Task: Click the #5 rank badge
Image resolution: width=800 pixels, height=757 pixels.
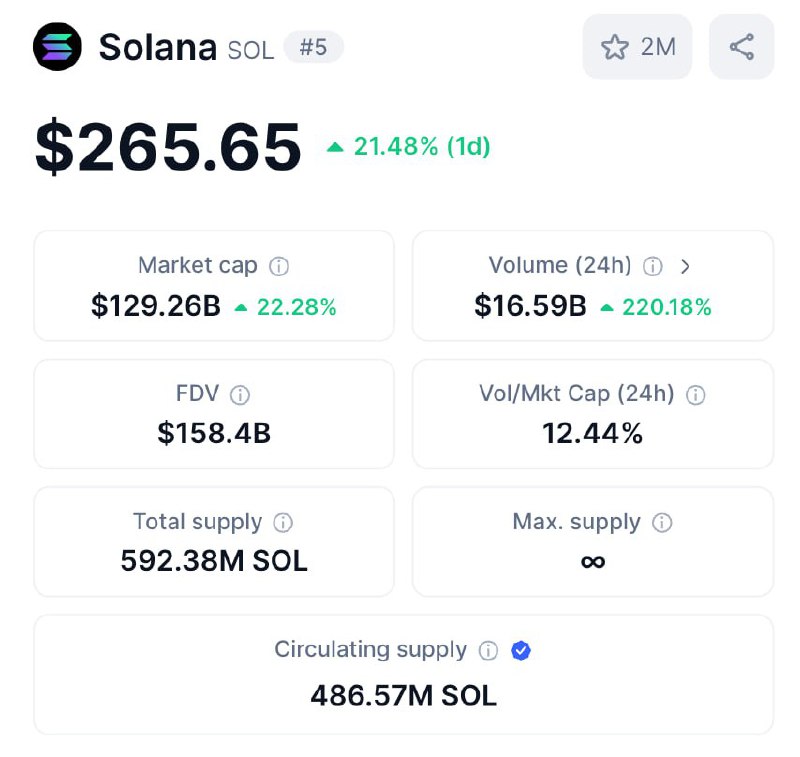Action: [313, 47]
